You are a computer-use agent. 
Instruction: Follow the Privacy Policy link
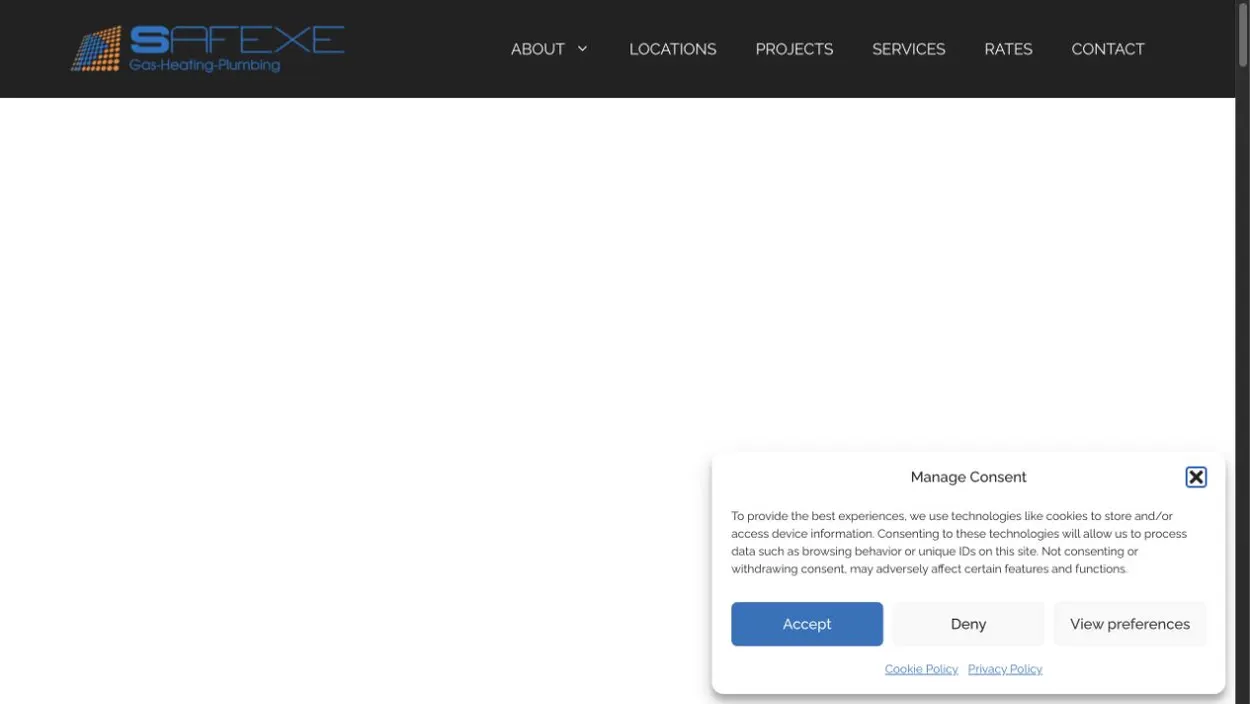[x=1005, y=669]
